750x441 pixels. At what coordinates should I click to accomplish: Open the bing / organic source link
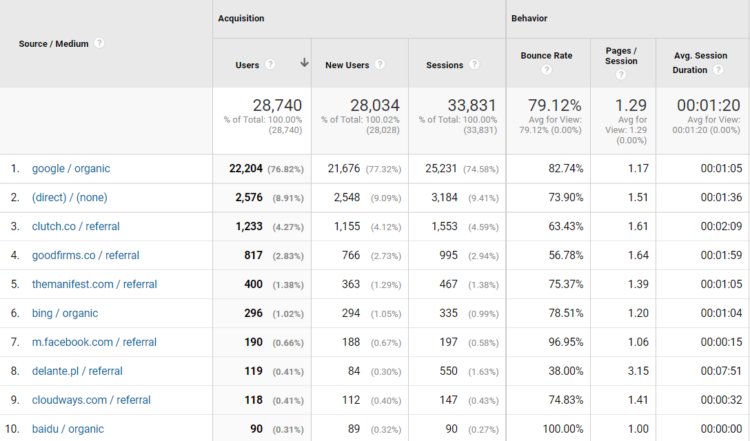(65, 313)
